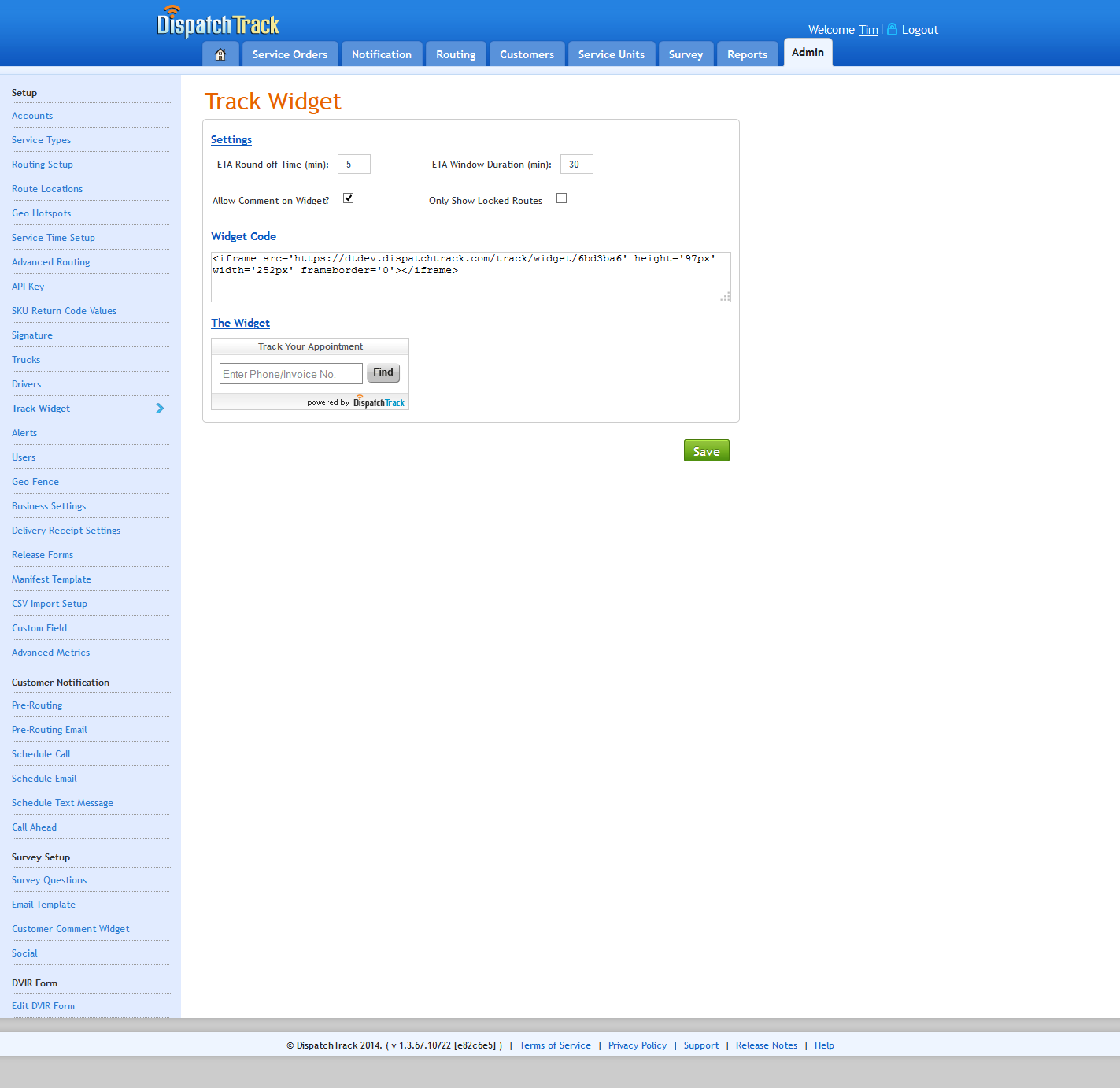Open the Service Orders tab

click(290, 54)
